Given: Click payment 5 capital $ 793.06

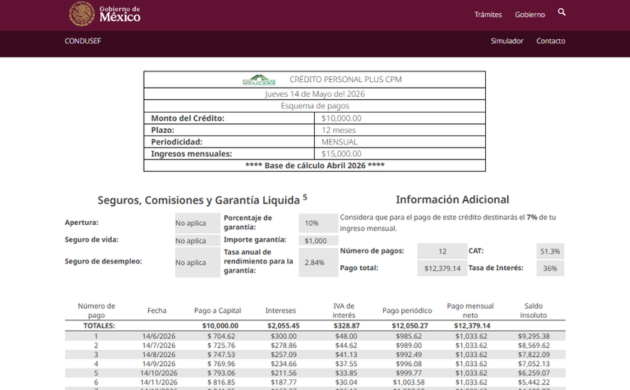Looking at the screenshot, I should click(x=221, y=373).
